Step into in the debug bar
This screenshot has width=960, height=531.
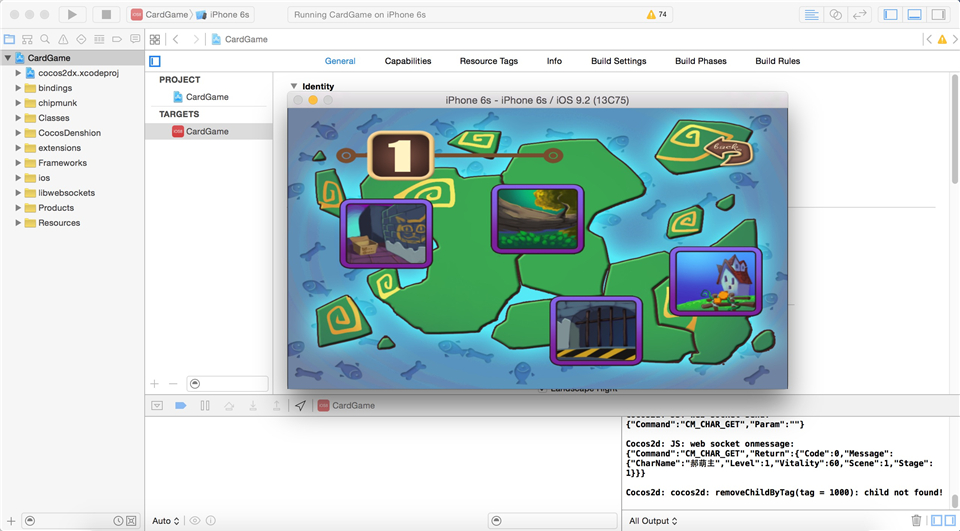pyautogui.click(x=253, y=405)
